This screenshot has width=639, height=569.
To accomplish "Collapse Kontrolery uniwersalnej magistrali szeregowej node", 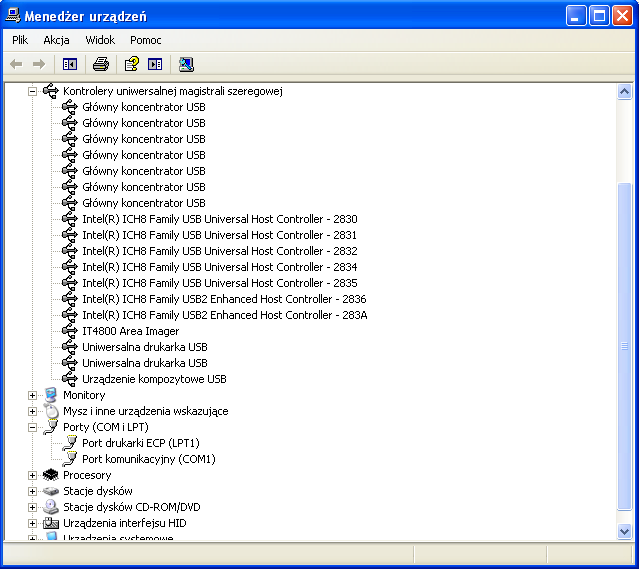I will point(32,91).
